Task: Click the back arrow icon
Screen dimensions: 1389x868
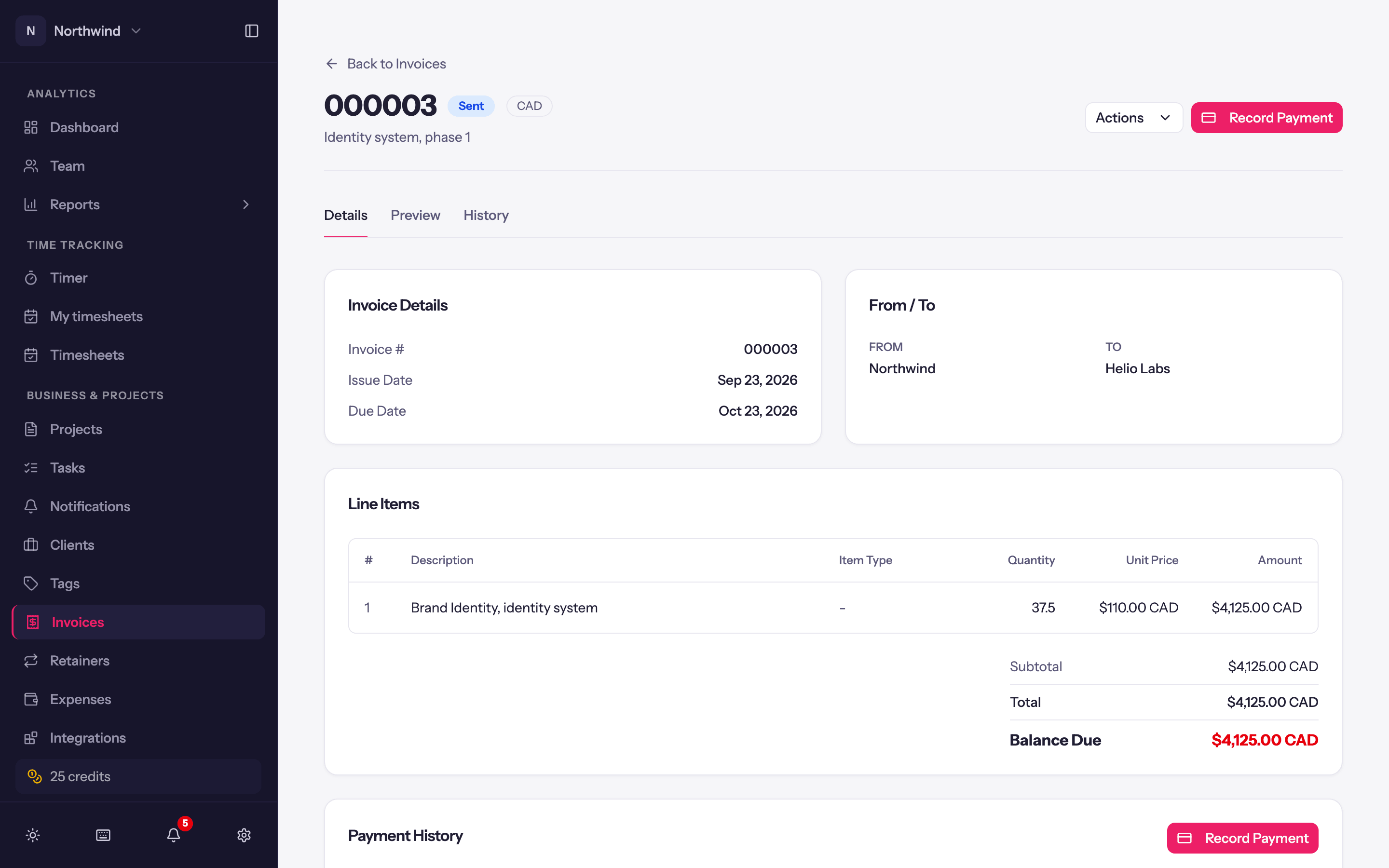Action: pyautogui.click(x=332, y=64)
